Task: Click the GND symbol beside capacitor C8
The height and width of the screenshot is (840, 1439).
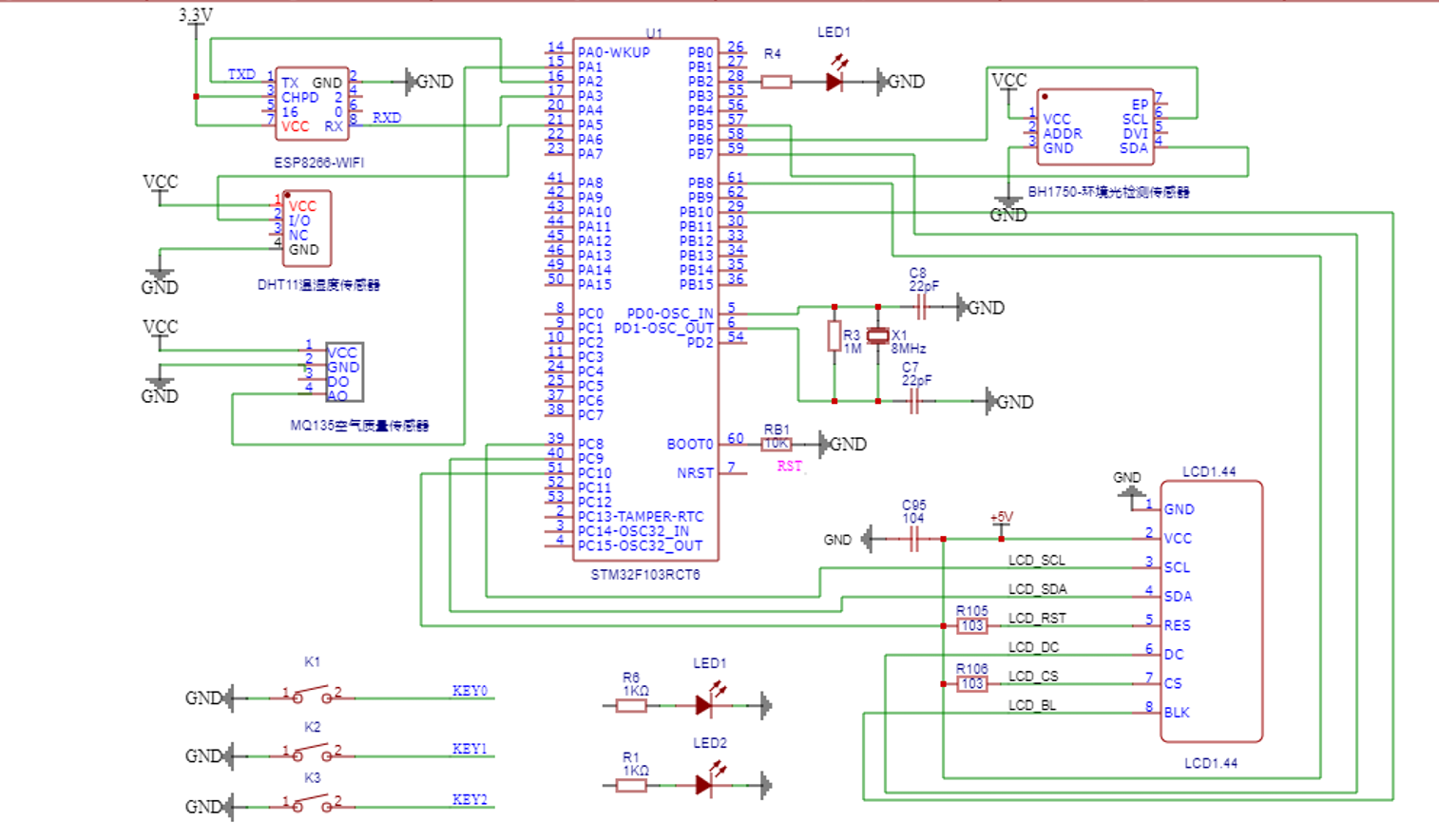Action: click(x=981, y=307)
